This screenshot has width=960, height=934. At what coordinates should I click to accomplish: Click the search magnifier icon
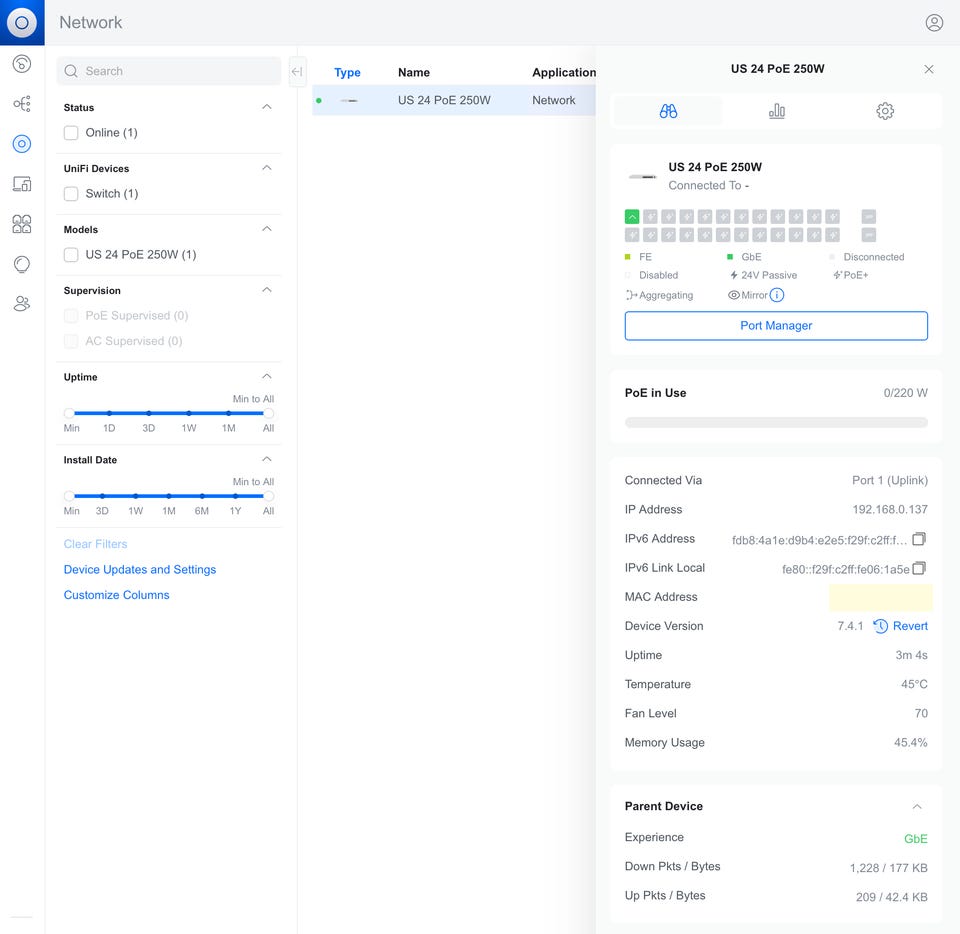point(71,71)
